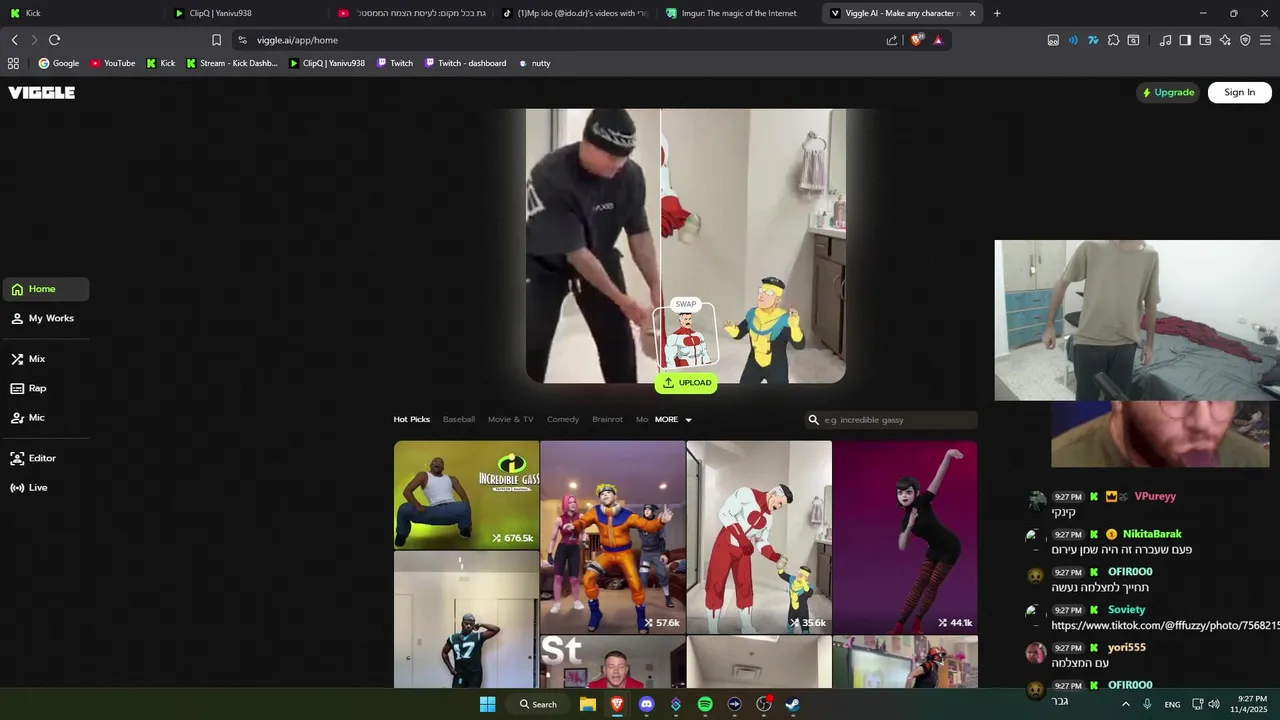This screenshot has width=1280, height=720.
Task: Click the Soviety TikTok link in chat
Action: [x=1165, y=625]
